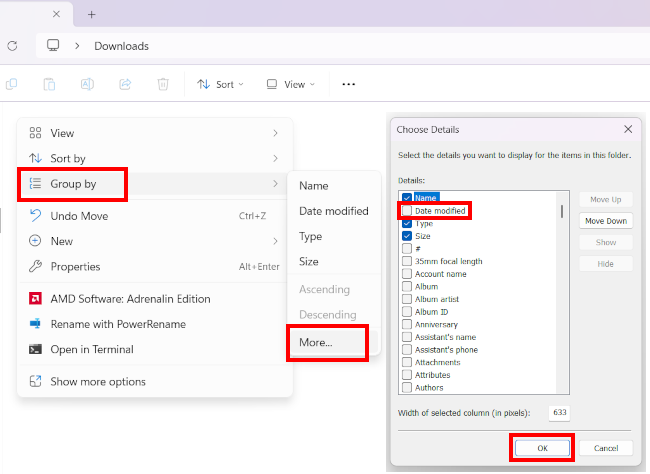Choose Undo Move from context menu
The height and width of the screenshot is (474, 650).
153,216
